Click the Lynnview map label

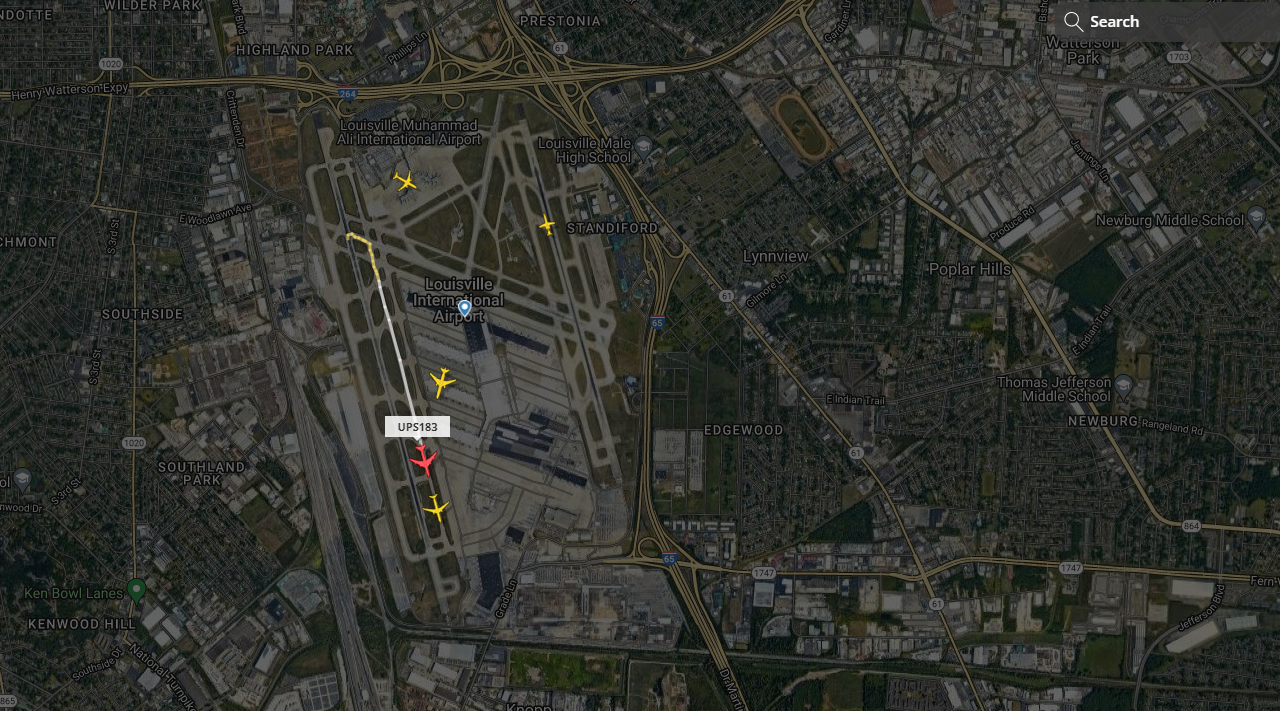pos(776,256)
